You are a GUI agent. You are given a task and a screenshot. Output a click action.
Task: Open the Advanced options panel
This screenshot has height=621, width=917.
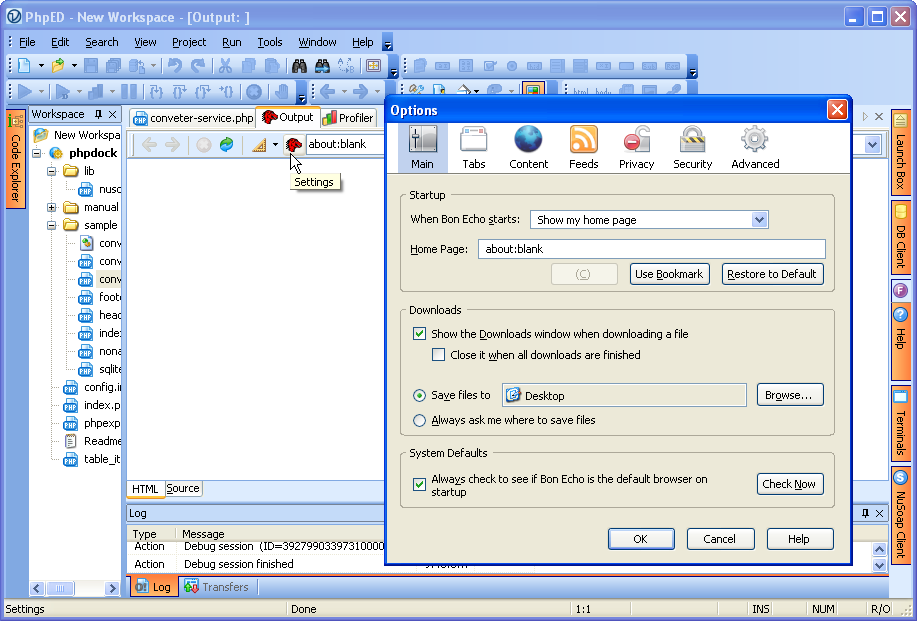coord(755,148)
